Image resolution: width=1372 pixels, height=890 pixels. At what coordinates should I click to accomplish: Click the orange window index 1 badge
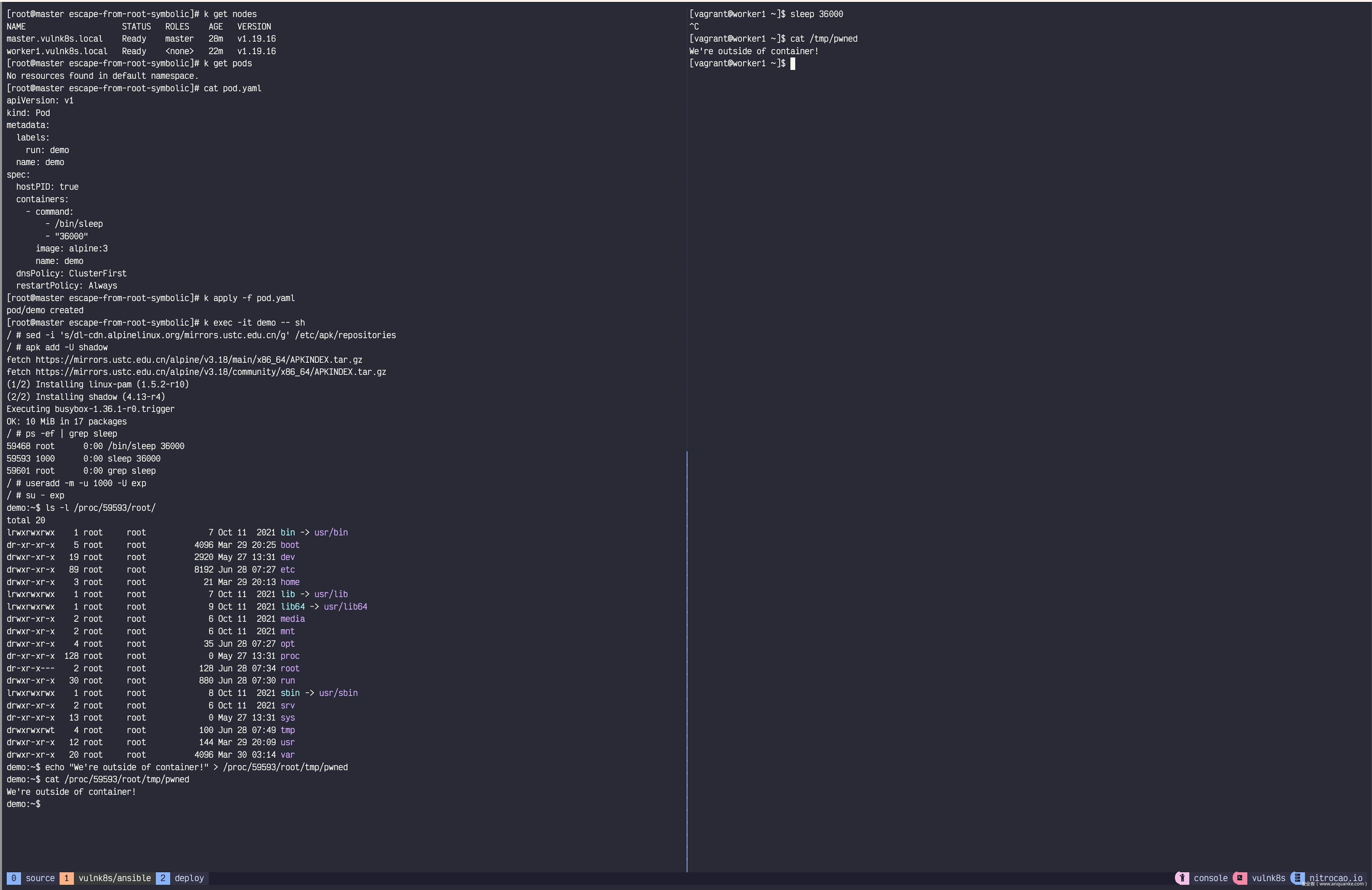pyautogui.click(x=66, y=878)
